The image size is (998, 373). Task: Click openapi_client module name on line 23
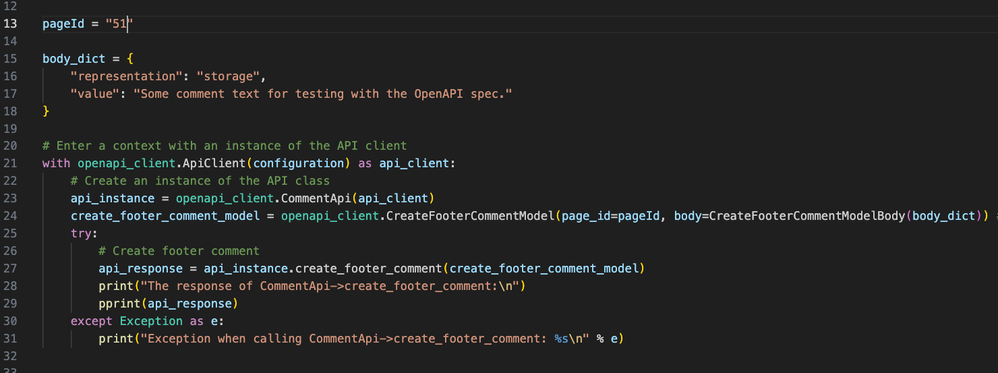[x=224, y=198]
